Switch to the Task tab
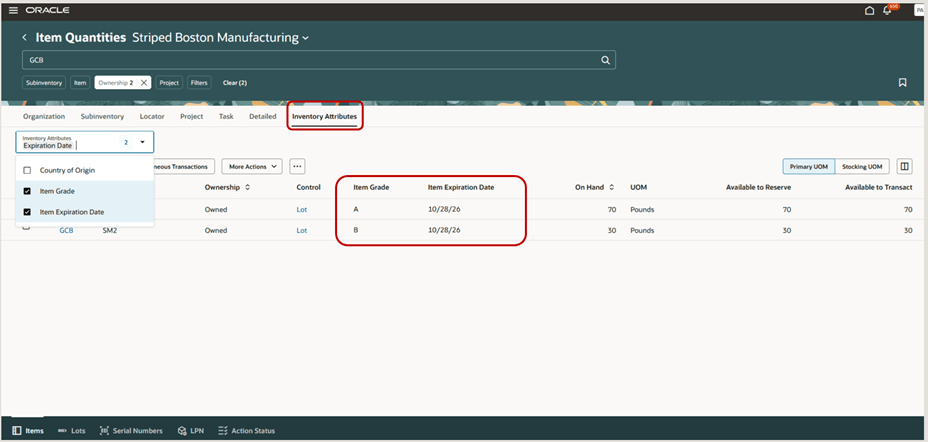 point(226,117)
